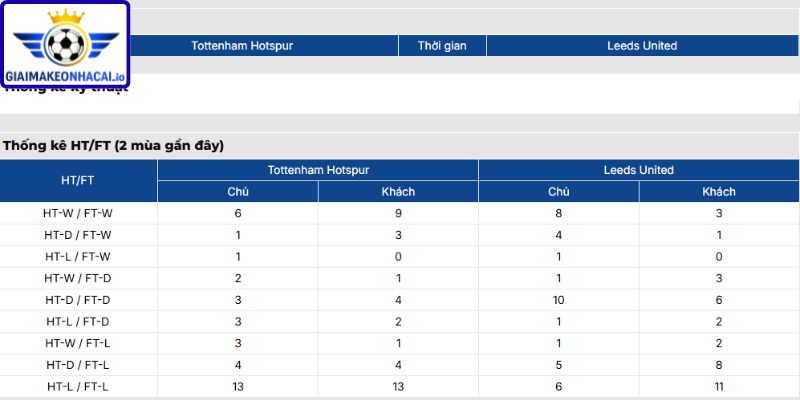
Task: Select Tottenham's Khách column header
Action: 398,192
